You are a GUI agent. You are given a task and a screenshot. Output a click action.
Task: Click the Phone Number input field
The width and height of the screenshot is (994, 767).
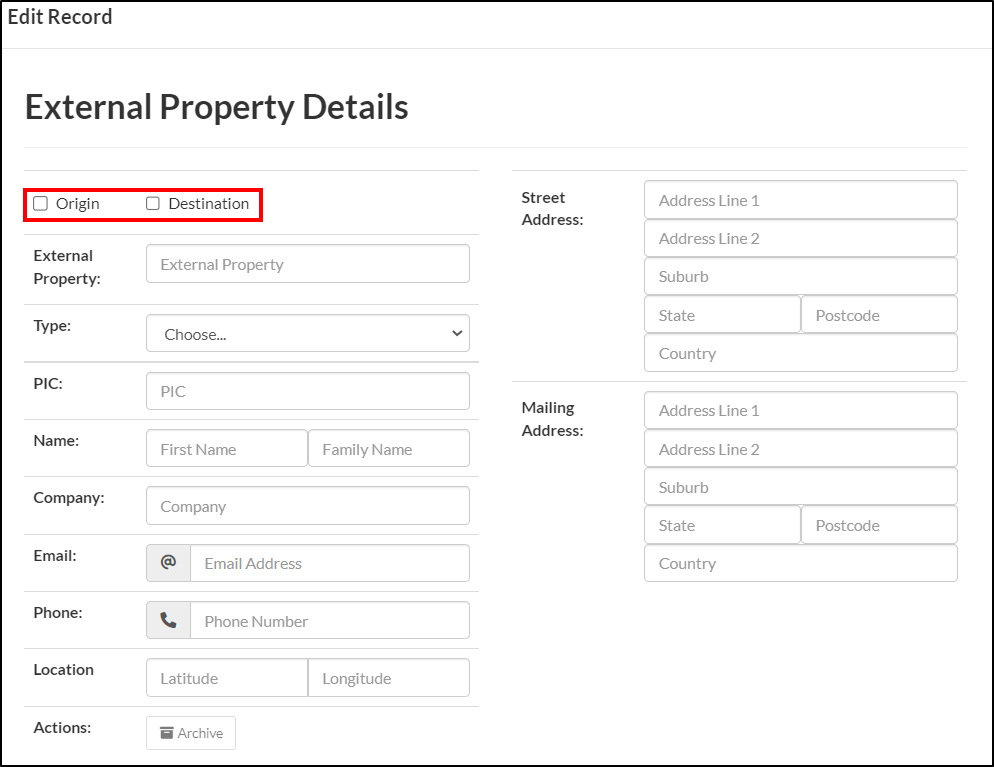330,620
